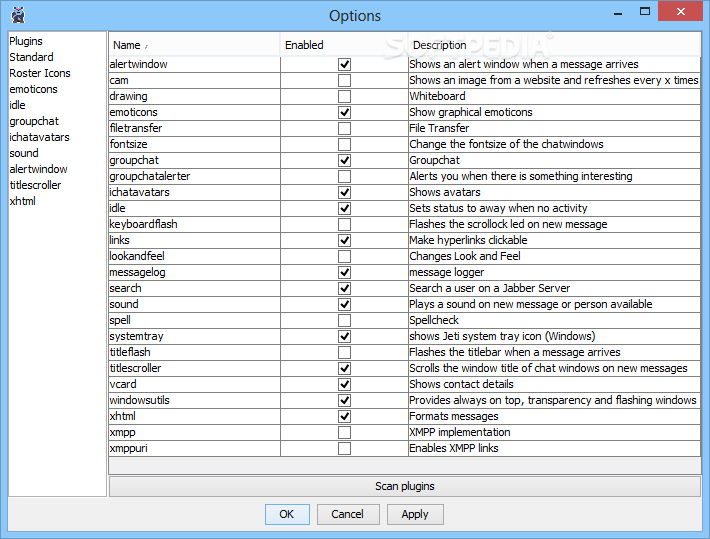Screen dimensions: 710x539
Task: Enable the drawing plugin checkbox
Action: (344, 96)
